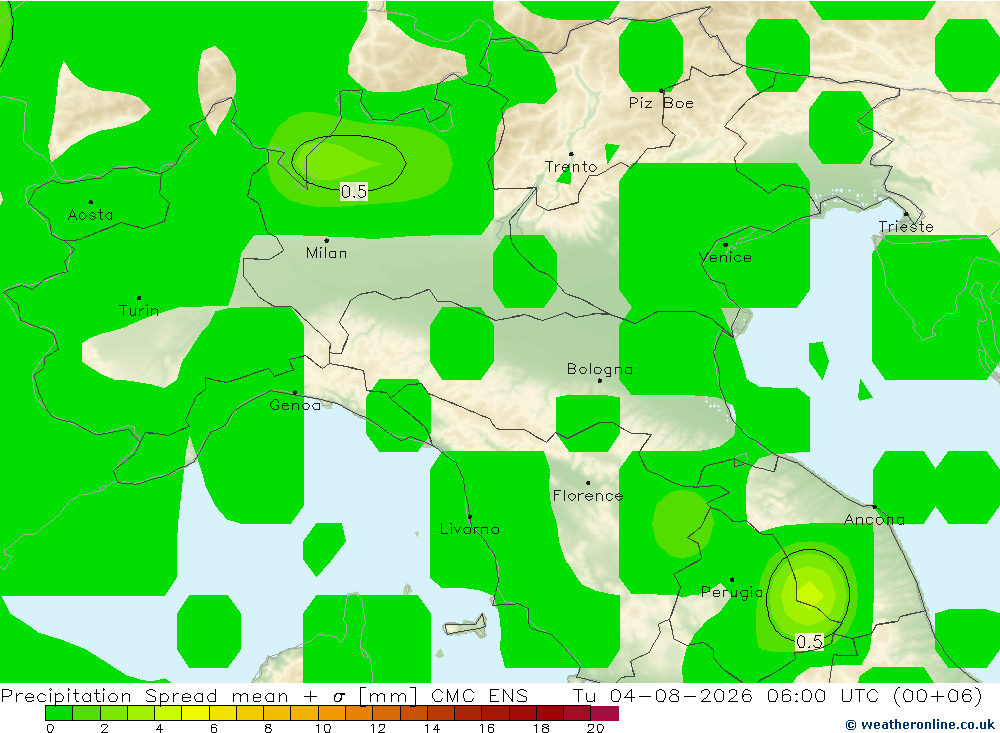1000x733 pixels.
Task: Click the 0.5 contour label near Milan
Action: [354, 191]
